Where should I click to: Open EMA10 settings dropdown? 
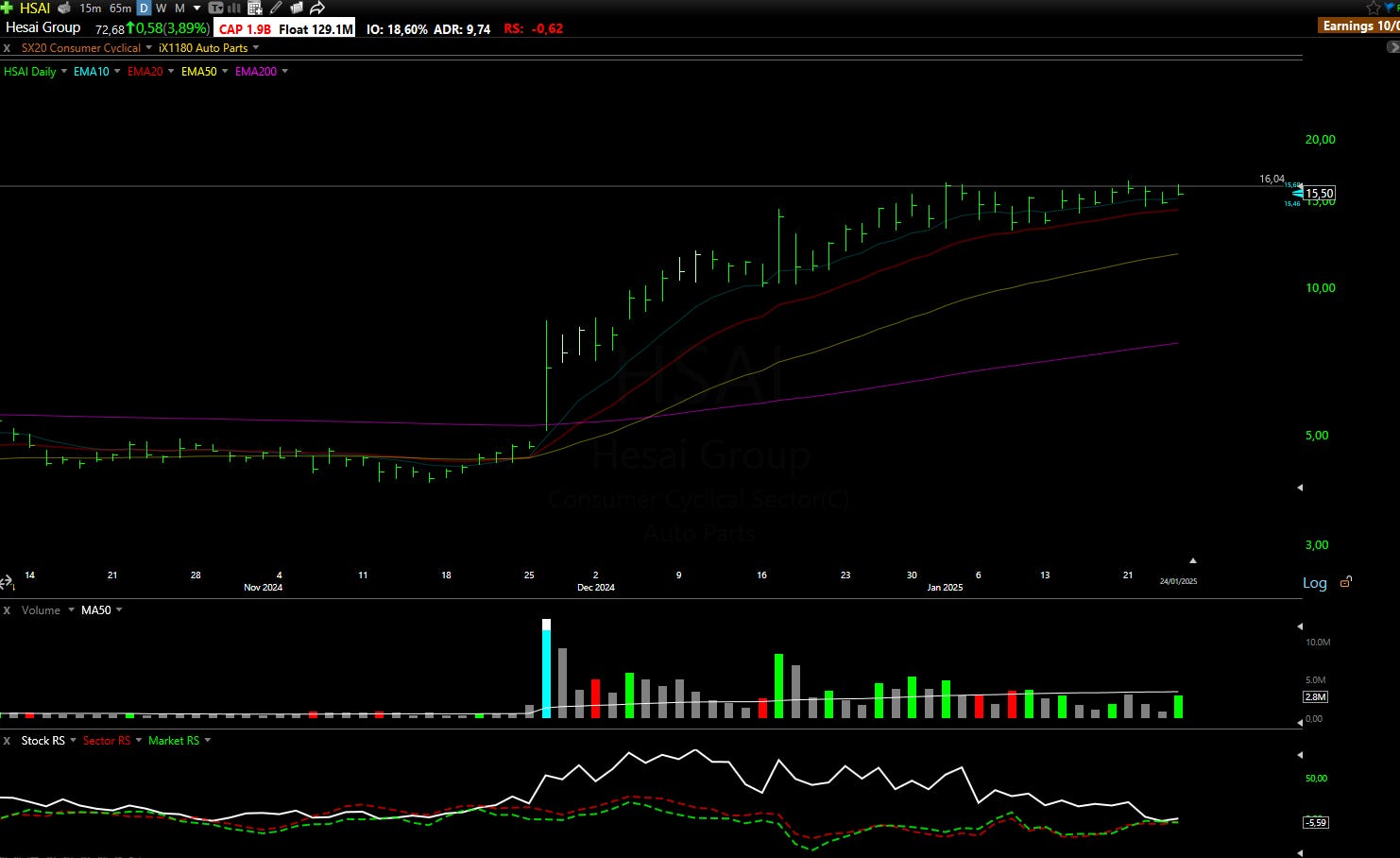click(117, 71)
